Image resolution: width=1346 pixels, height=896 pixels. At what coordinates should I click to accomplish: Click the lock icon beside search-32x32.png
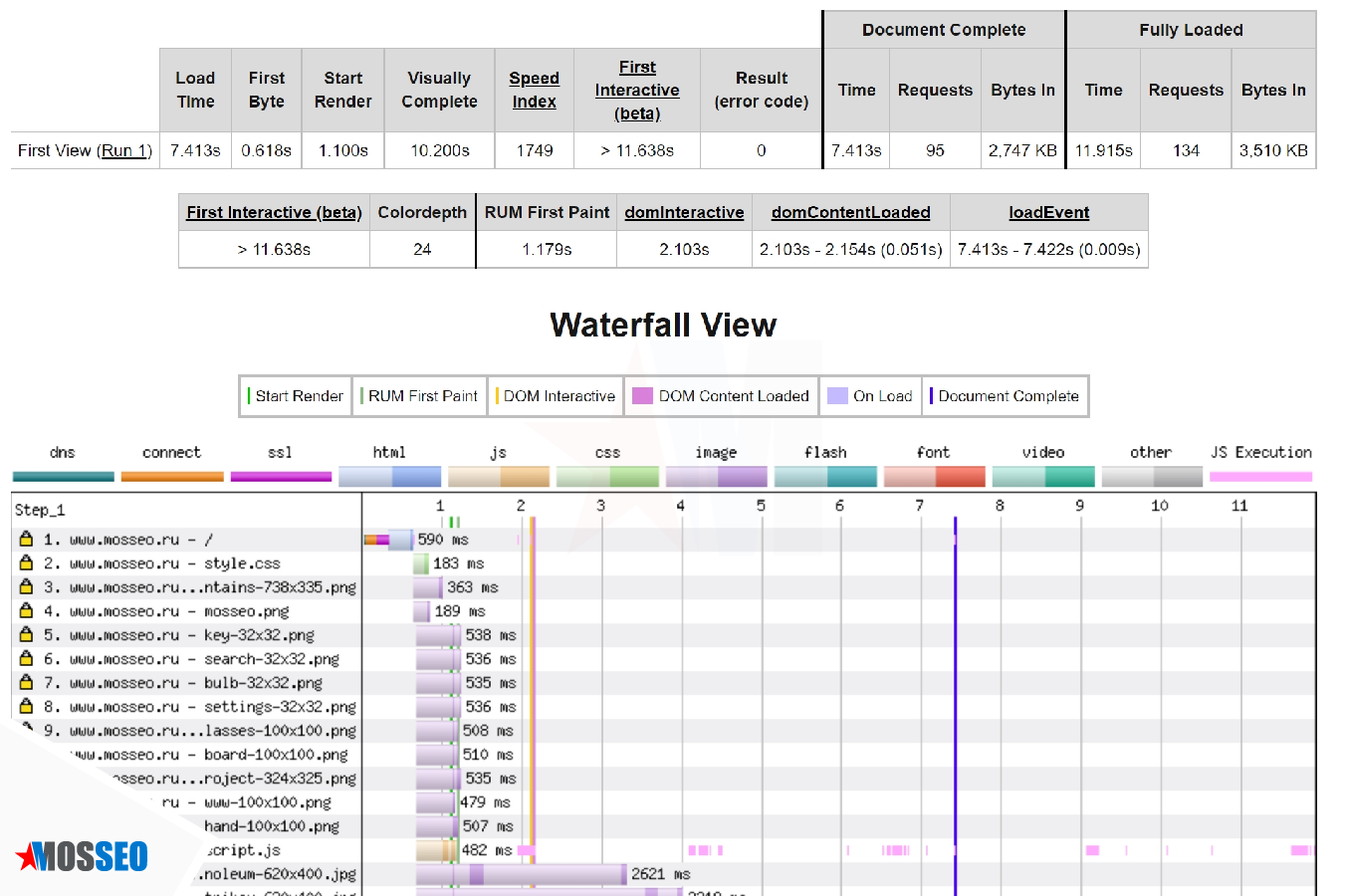(x=26, y=659)
